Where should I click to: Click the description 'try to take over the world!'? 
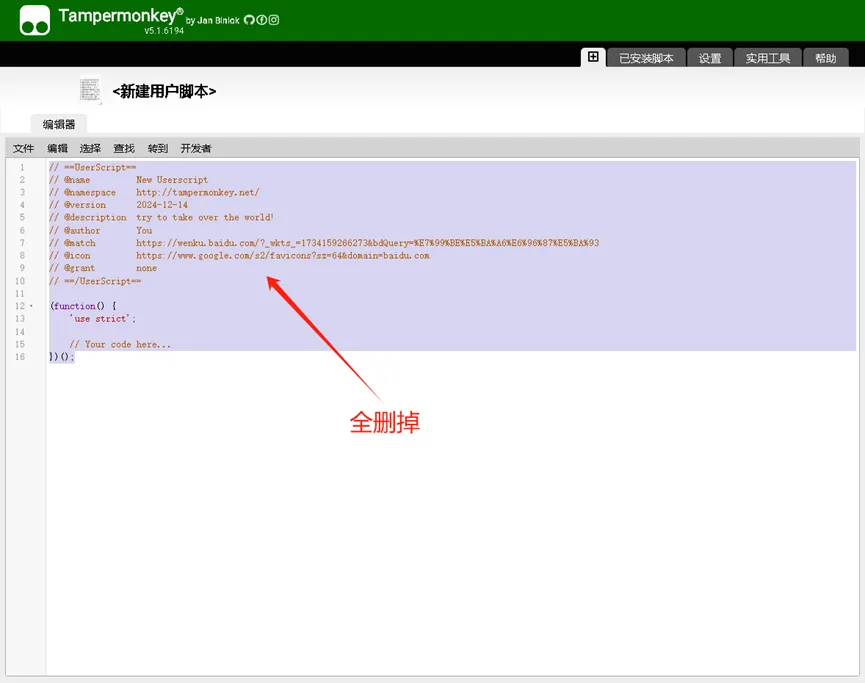click(205, 217)
